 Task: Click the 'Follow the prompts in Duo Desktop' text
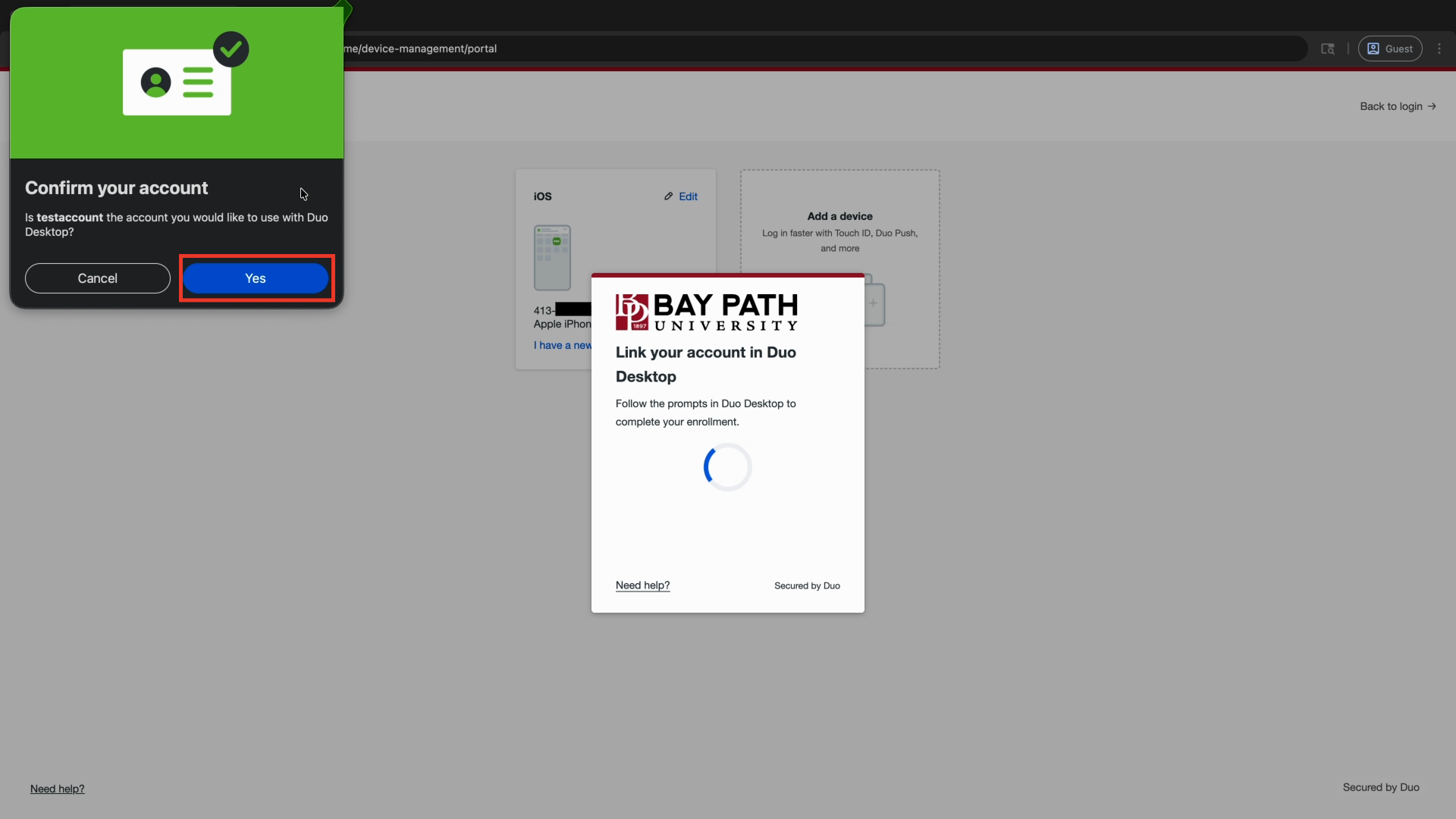click(705, 413)
